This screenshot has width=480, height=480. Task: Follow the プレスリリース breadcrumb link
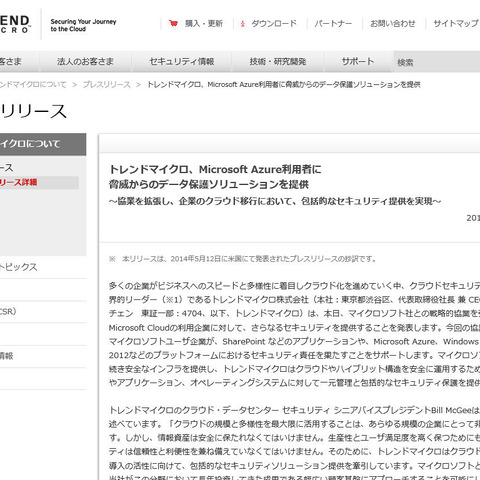tap(107, 85)
